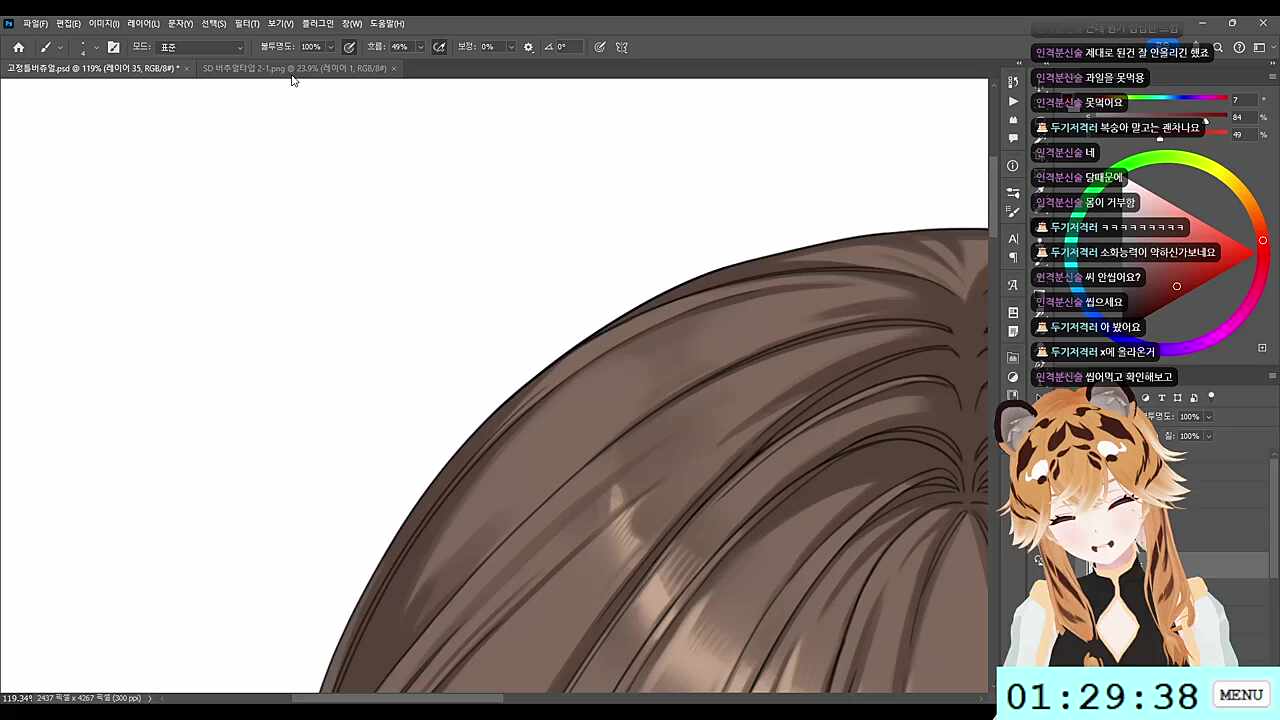The image size is (1280, 720).
Task: Click the MENU button beside timer
Action: point(1241,695)
